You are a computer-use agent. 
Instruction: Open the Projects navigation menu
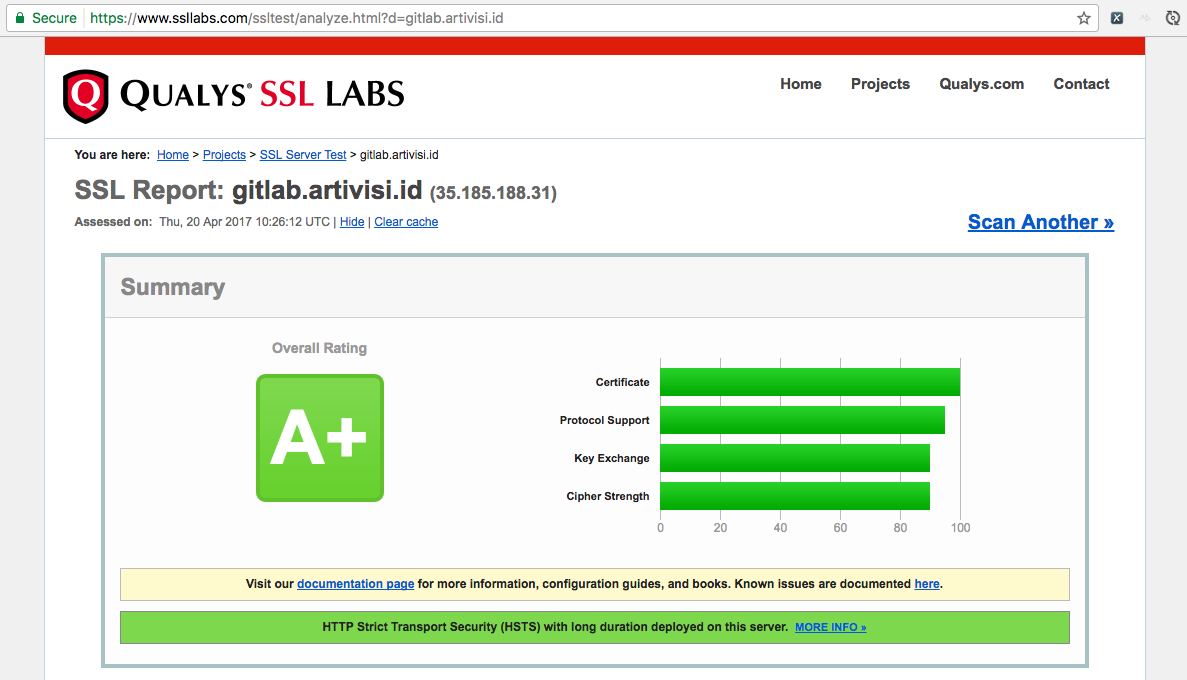880,84
